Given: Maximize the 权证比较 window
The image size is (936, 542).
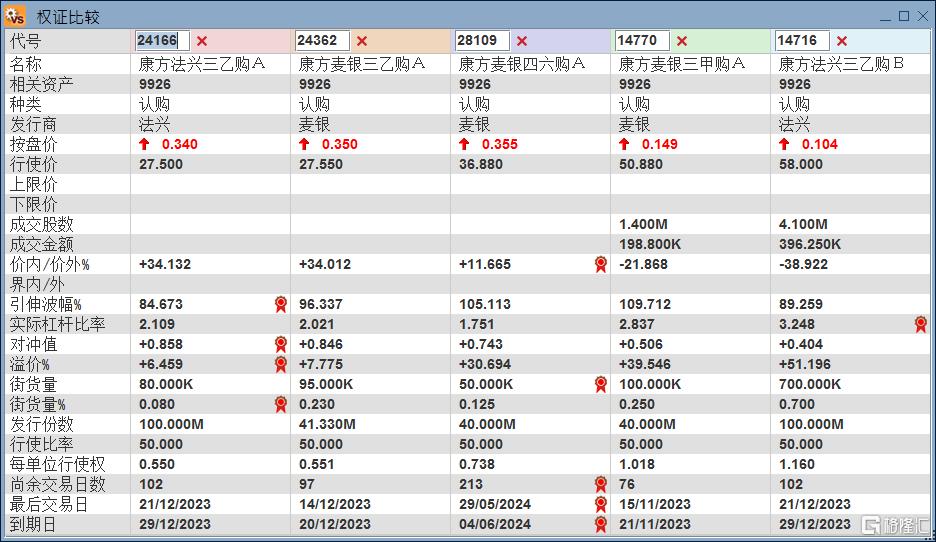Looking at the screenshot, I should click(904, 16).
